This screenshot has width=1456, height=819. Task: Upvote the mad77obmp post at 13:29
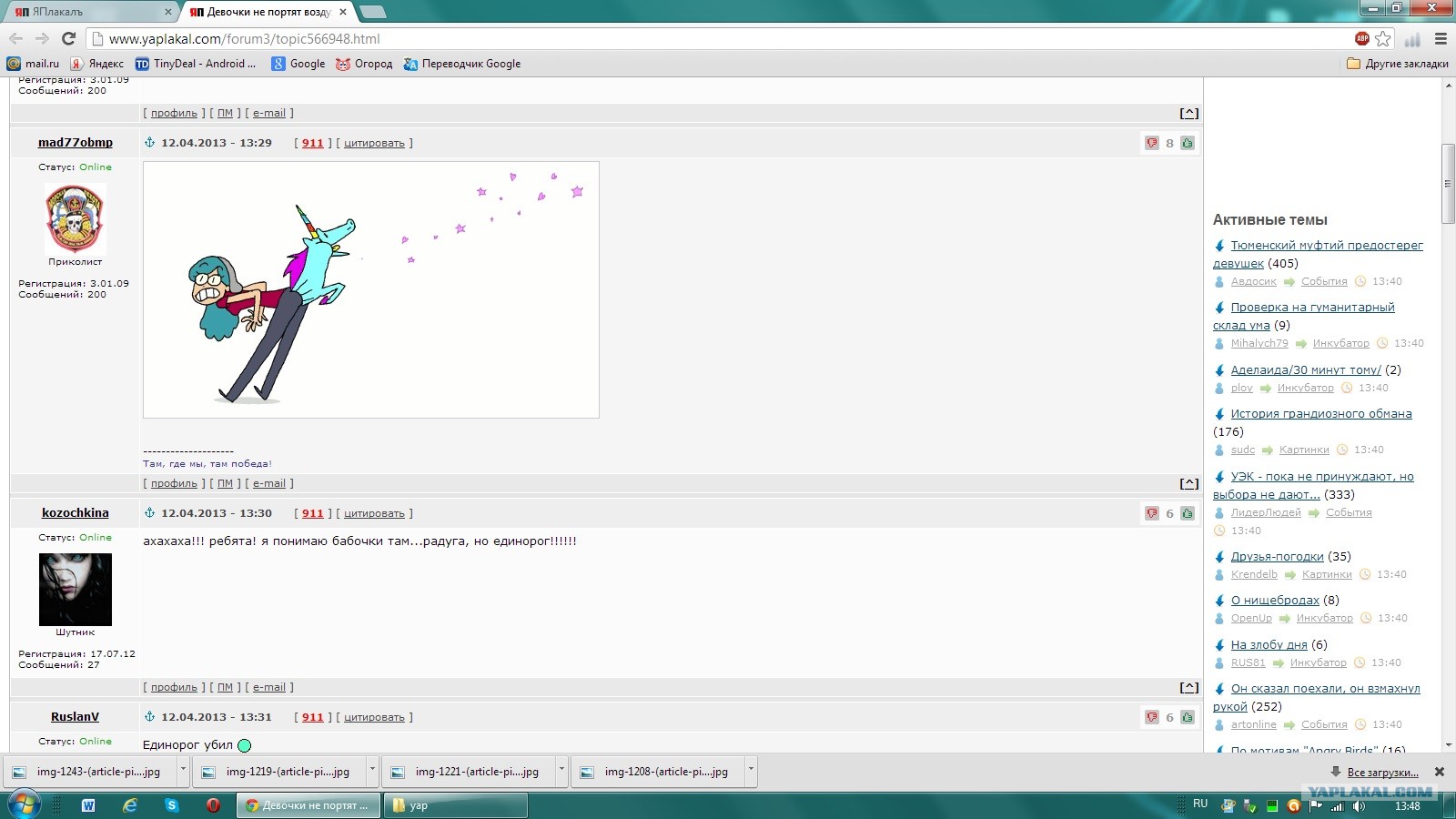(x=1188, y=143)
